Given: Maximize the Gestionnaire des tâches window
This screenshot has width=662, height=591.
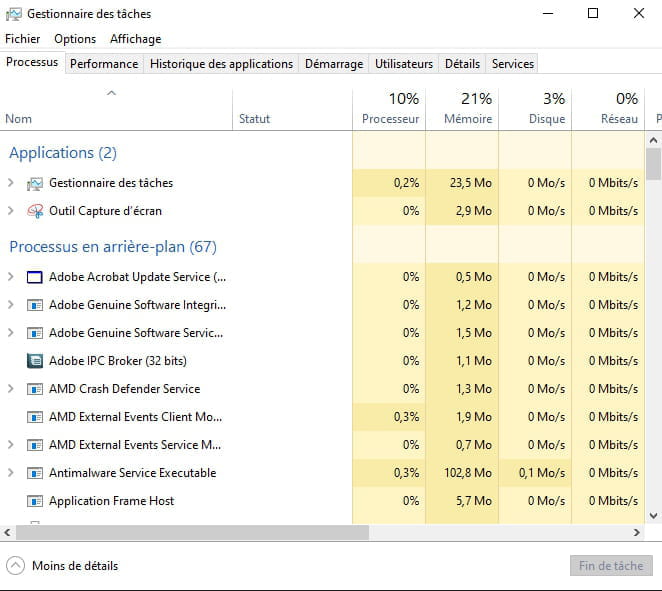Looking at the screenshot, I should [x=593, y=14].
